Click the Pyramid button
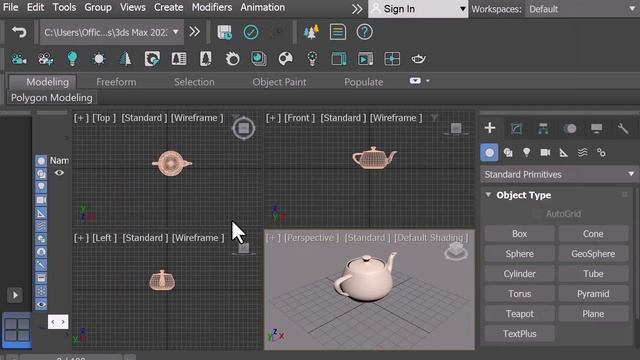 pyautogui.click(x=593, y=294)
